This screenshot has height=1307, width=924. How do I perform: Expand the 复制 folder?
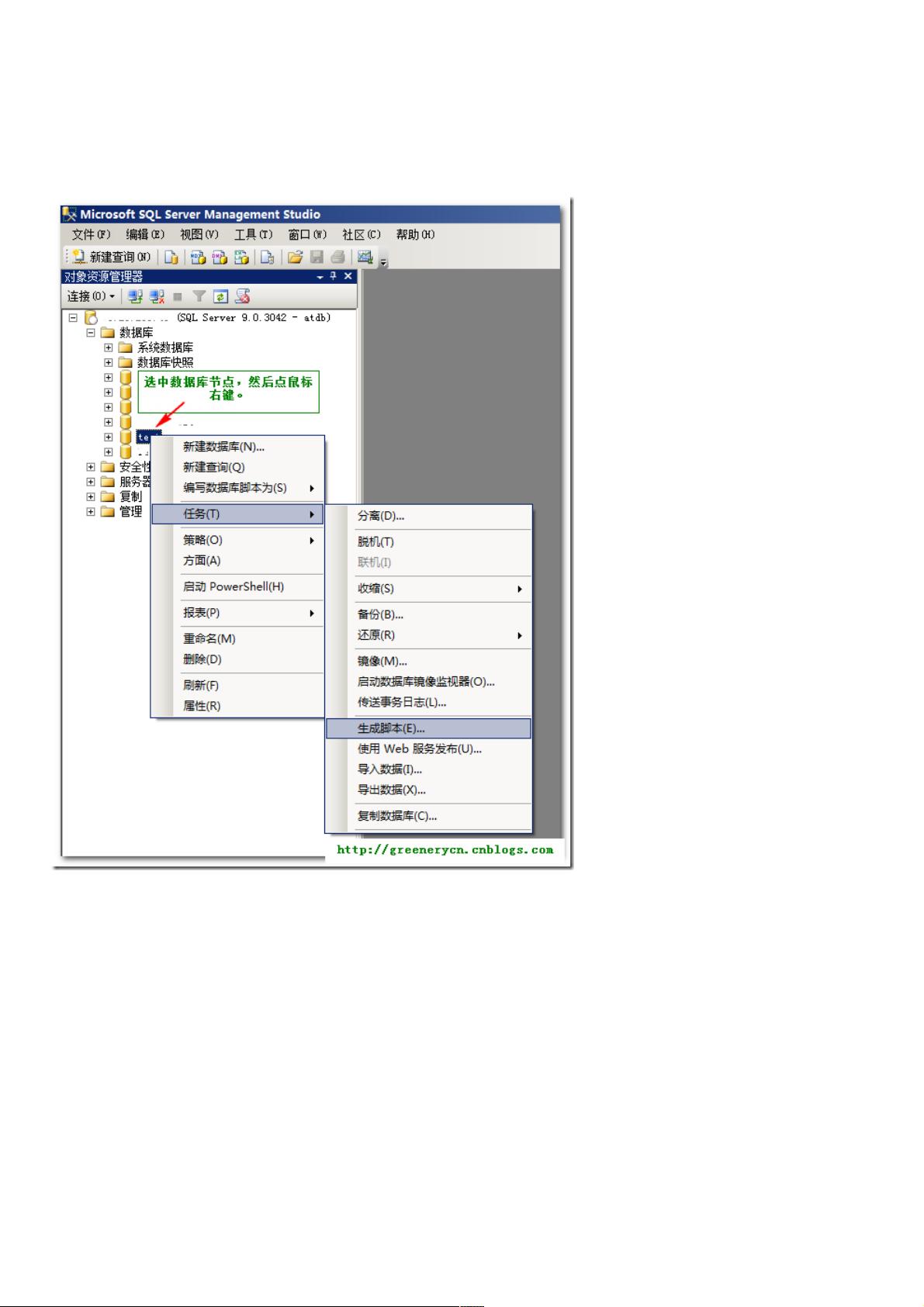pos(91,496)
